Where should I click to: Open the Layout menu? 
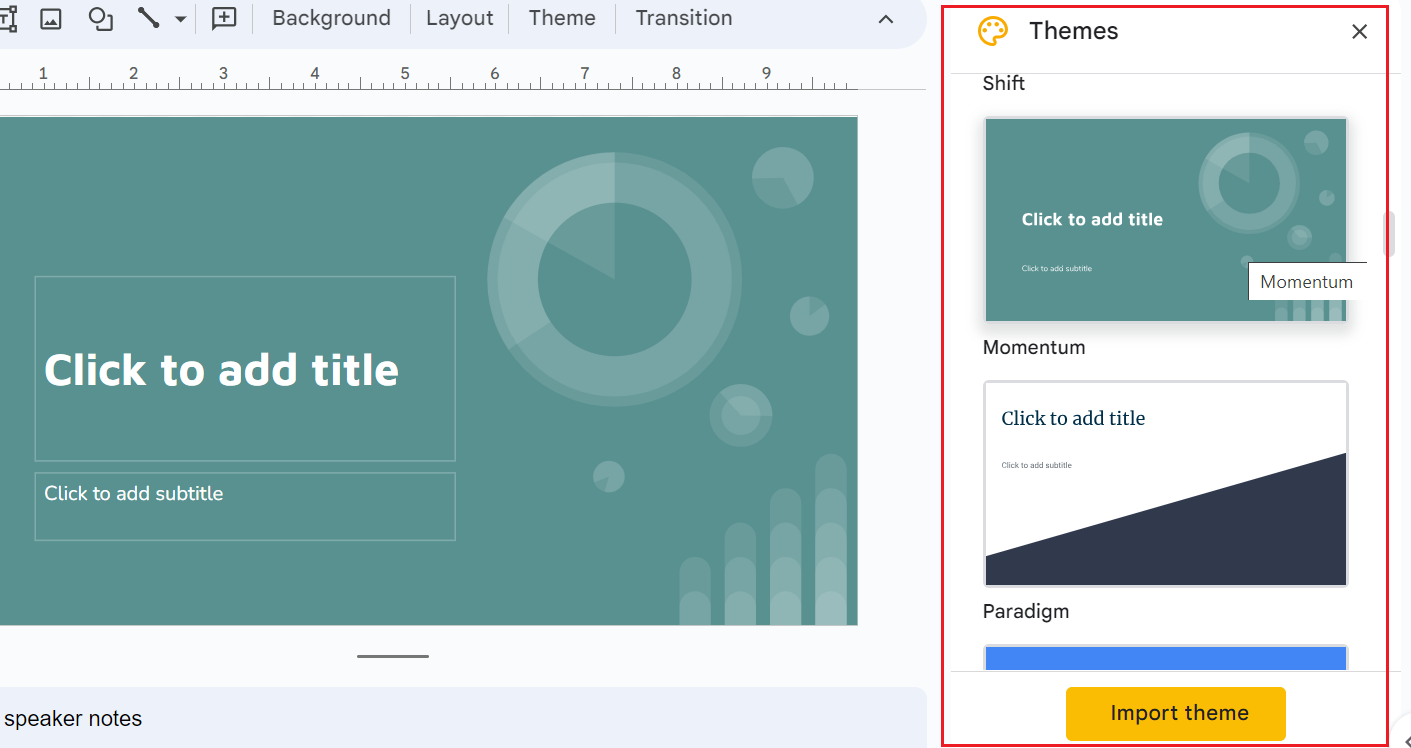pyautogui.click(x=459, y=18)
